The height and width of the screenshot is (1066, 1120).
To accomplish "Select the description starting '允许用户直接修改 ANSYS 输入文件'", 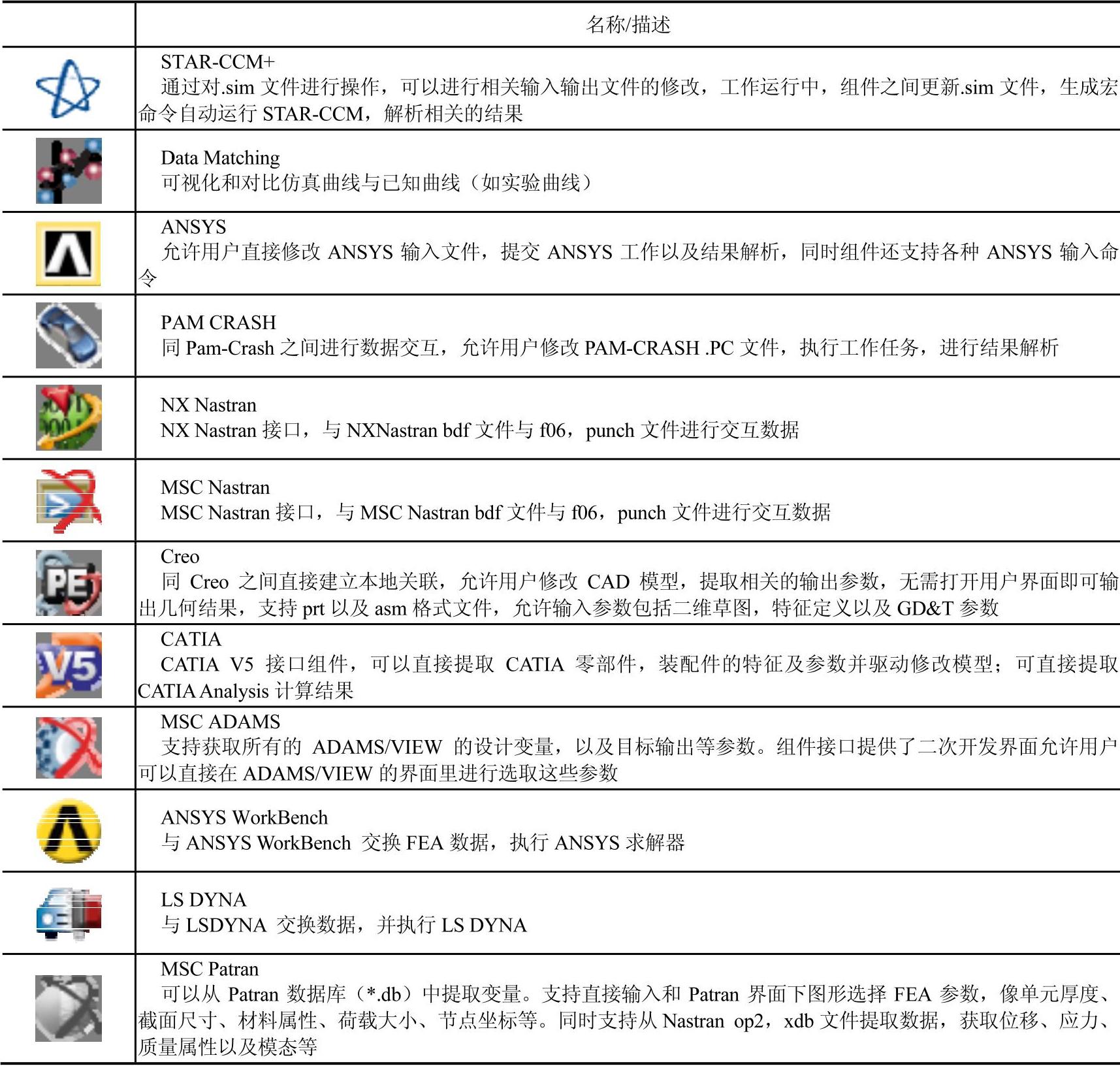I will click(628, 265).
